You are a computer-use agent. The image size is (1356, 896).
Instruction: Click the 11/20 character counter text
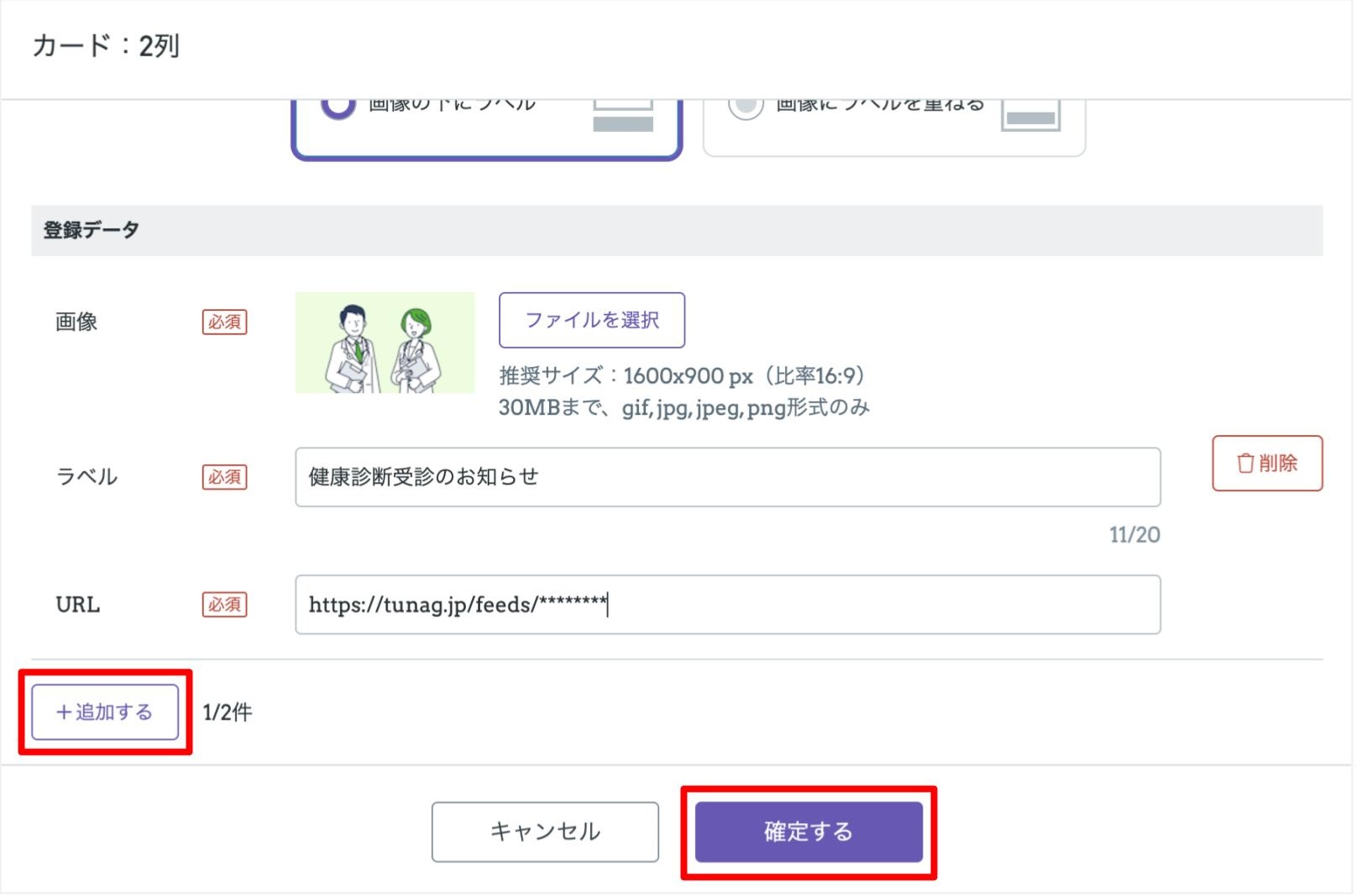[1135, 535]
